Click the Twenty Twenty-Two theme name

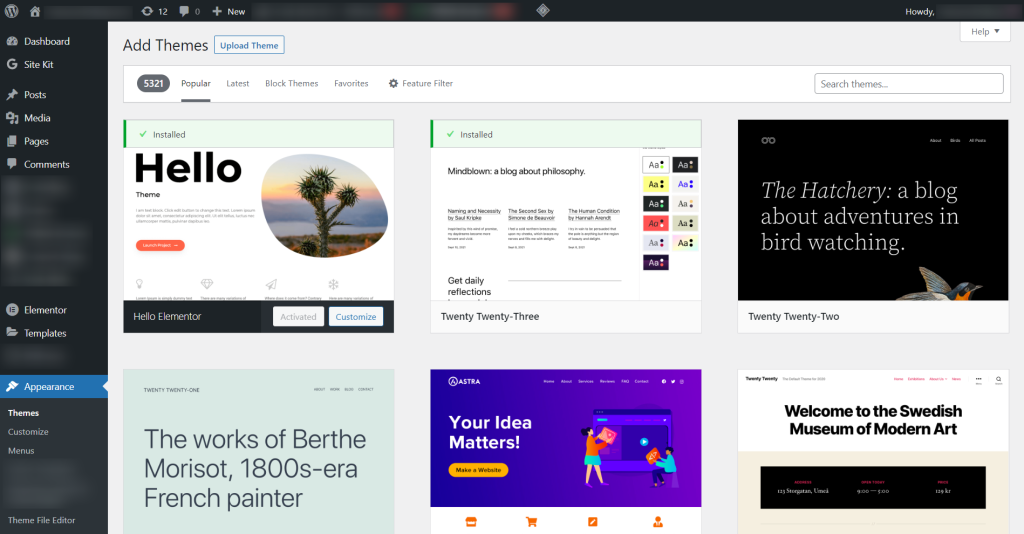[793, 317]
